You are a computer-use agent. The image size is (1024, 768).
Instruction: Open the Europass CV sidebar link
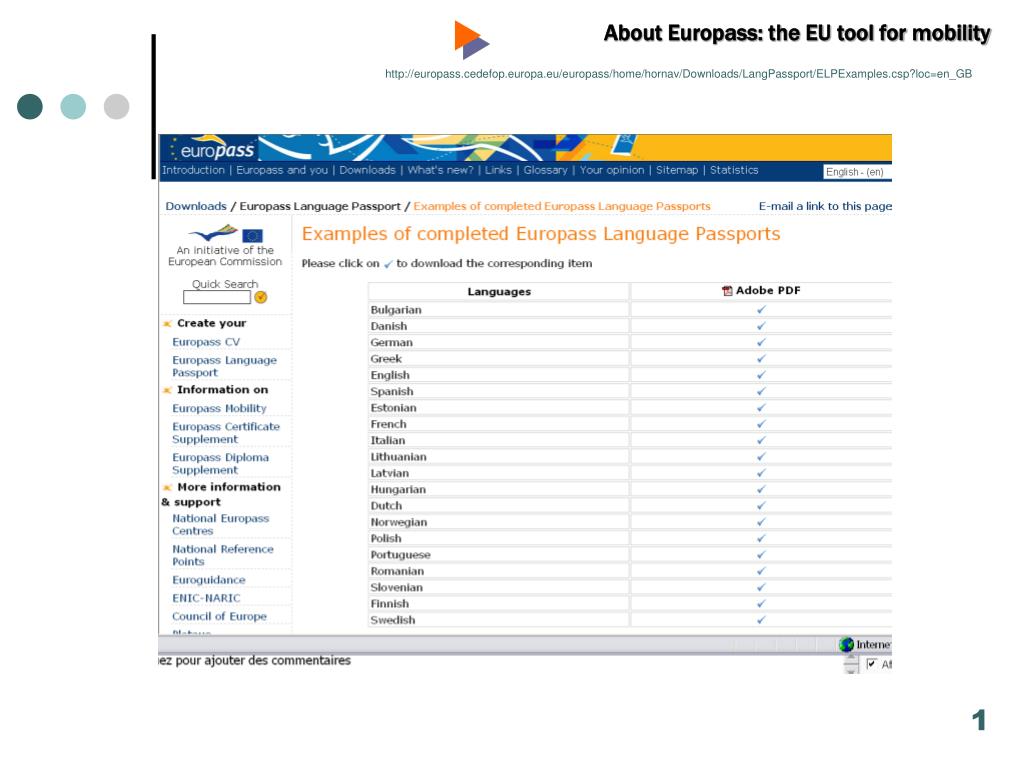point(206,342)
